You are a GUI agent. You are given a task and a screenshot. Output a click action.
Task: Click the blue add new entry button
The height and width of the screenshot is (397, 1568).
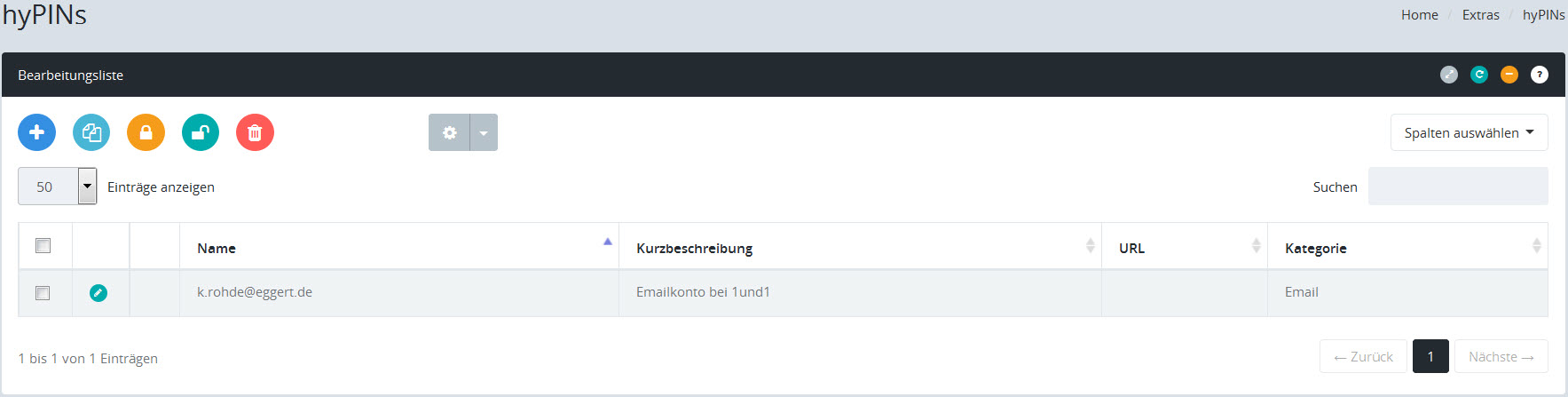click(x=36, y=132)
